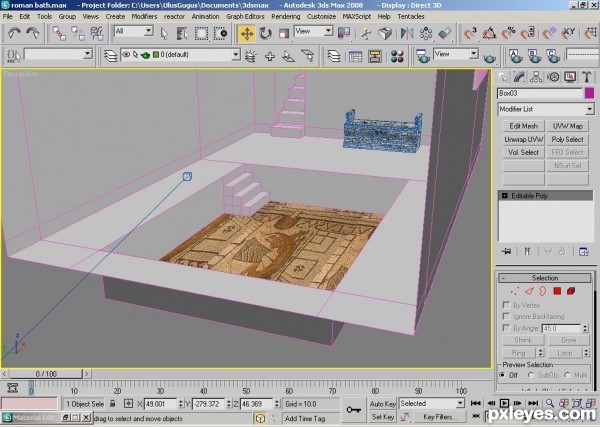
Task: Click the Unwrap UVW modifier button
Action: [523, 139]
